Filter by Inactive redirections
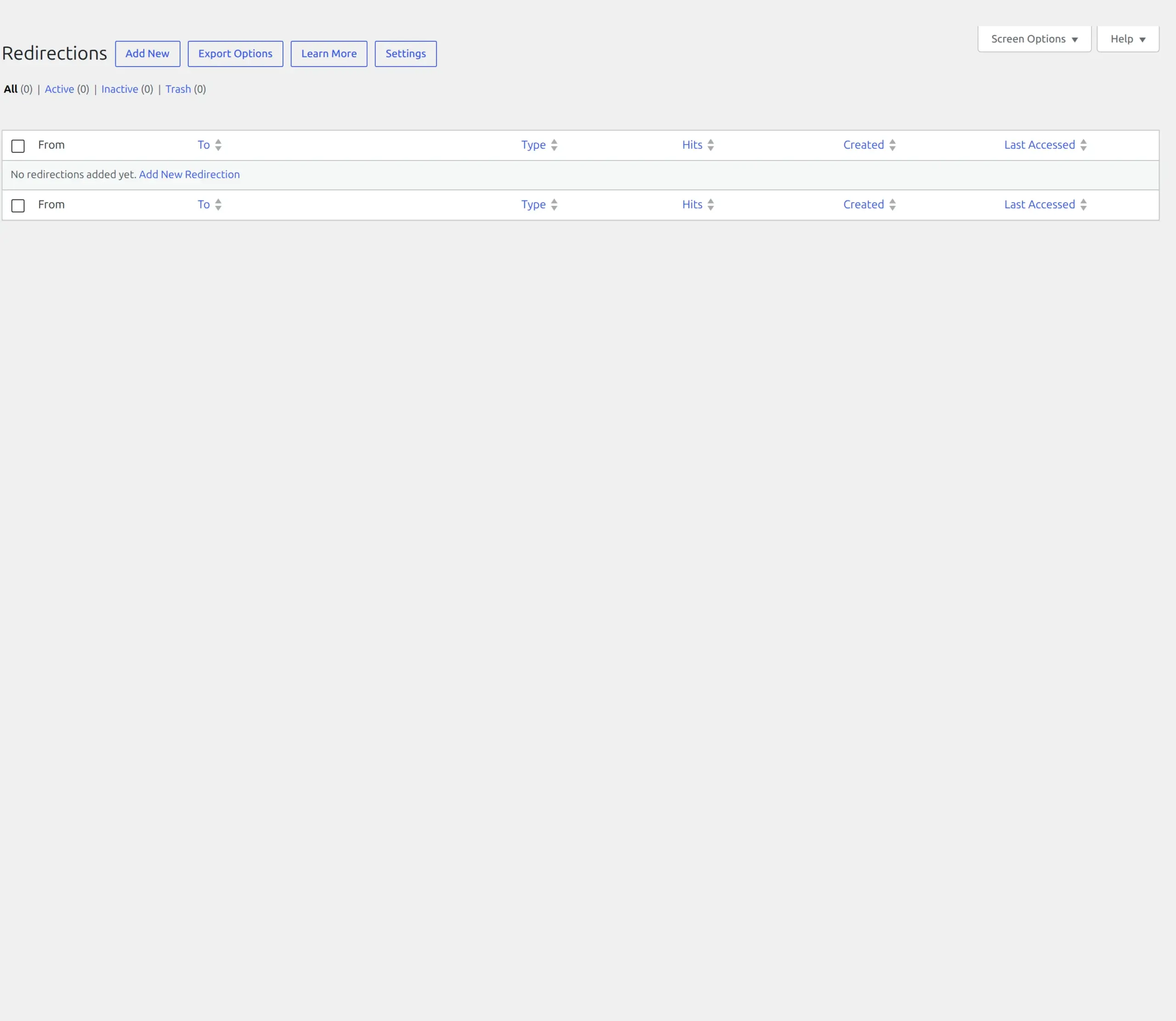The image size is (1176, 1021). point(119,89)
